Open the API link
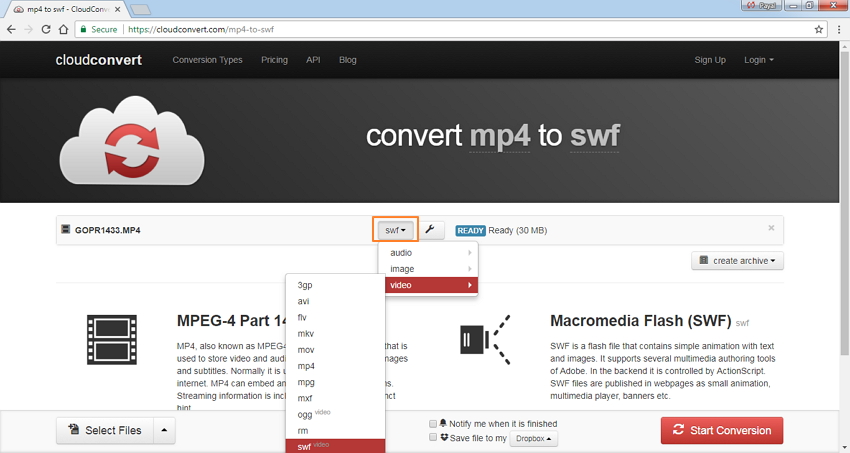850x453 pixels. click(x=313, y=60)
